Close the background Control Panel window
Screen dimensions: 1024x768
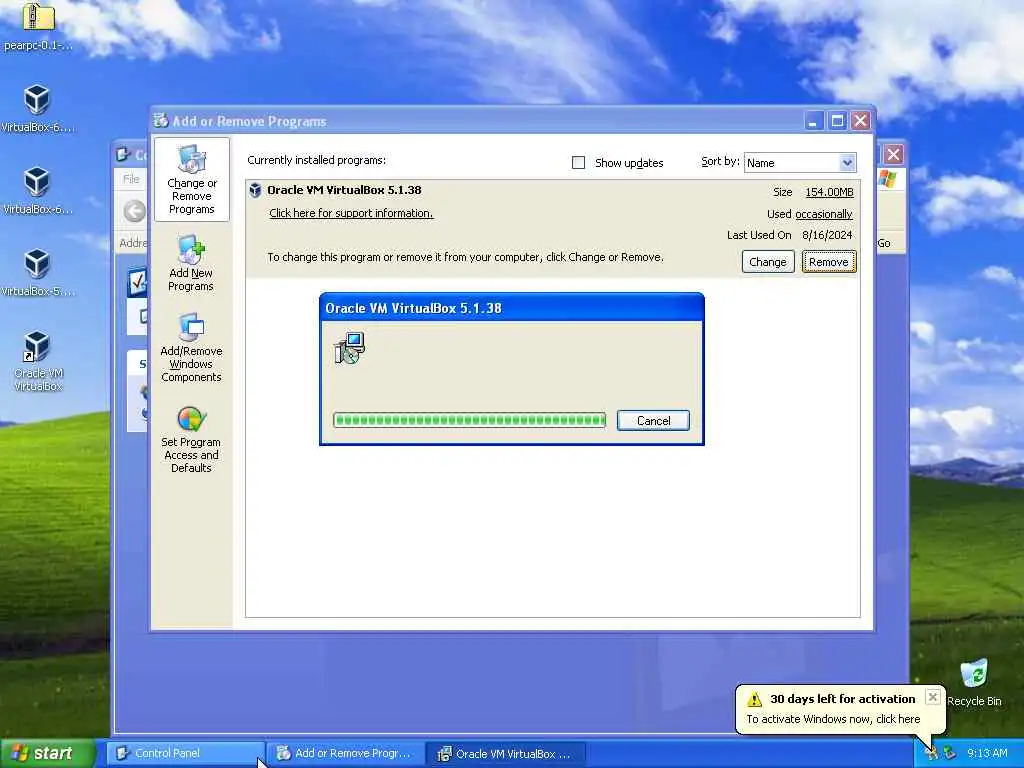coord(893,154)
